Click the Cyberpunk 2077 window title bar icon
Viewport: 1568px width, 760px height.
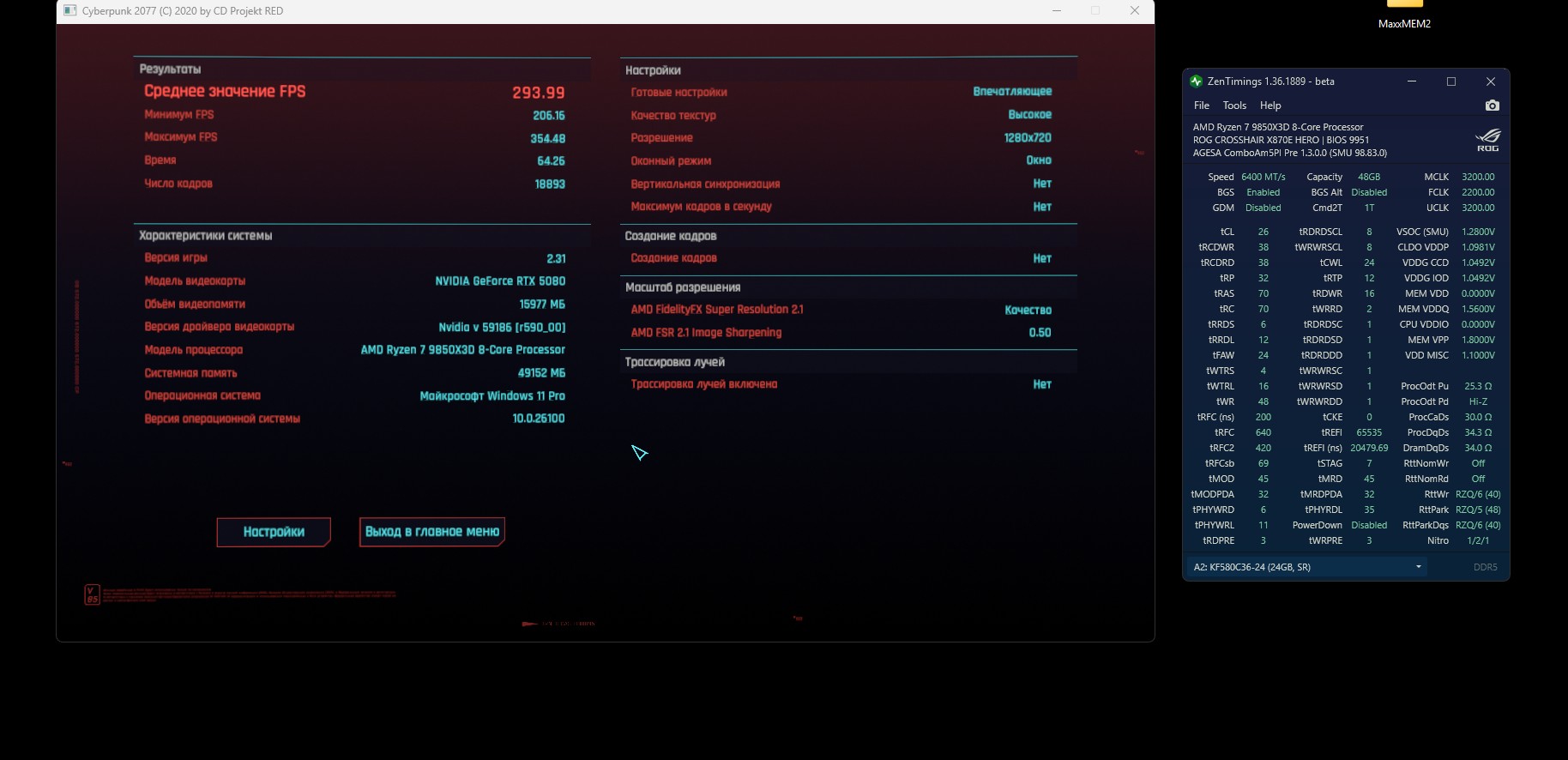[x=70, y=11]
